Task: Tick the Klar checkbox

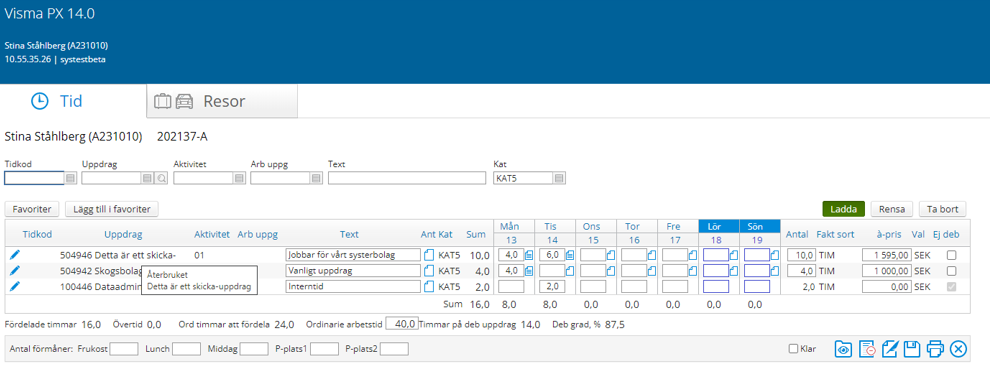Action: click(x=793, y=348)
